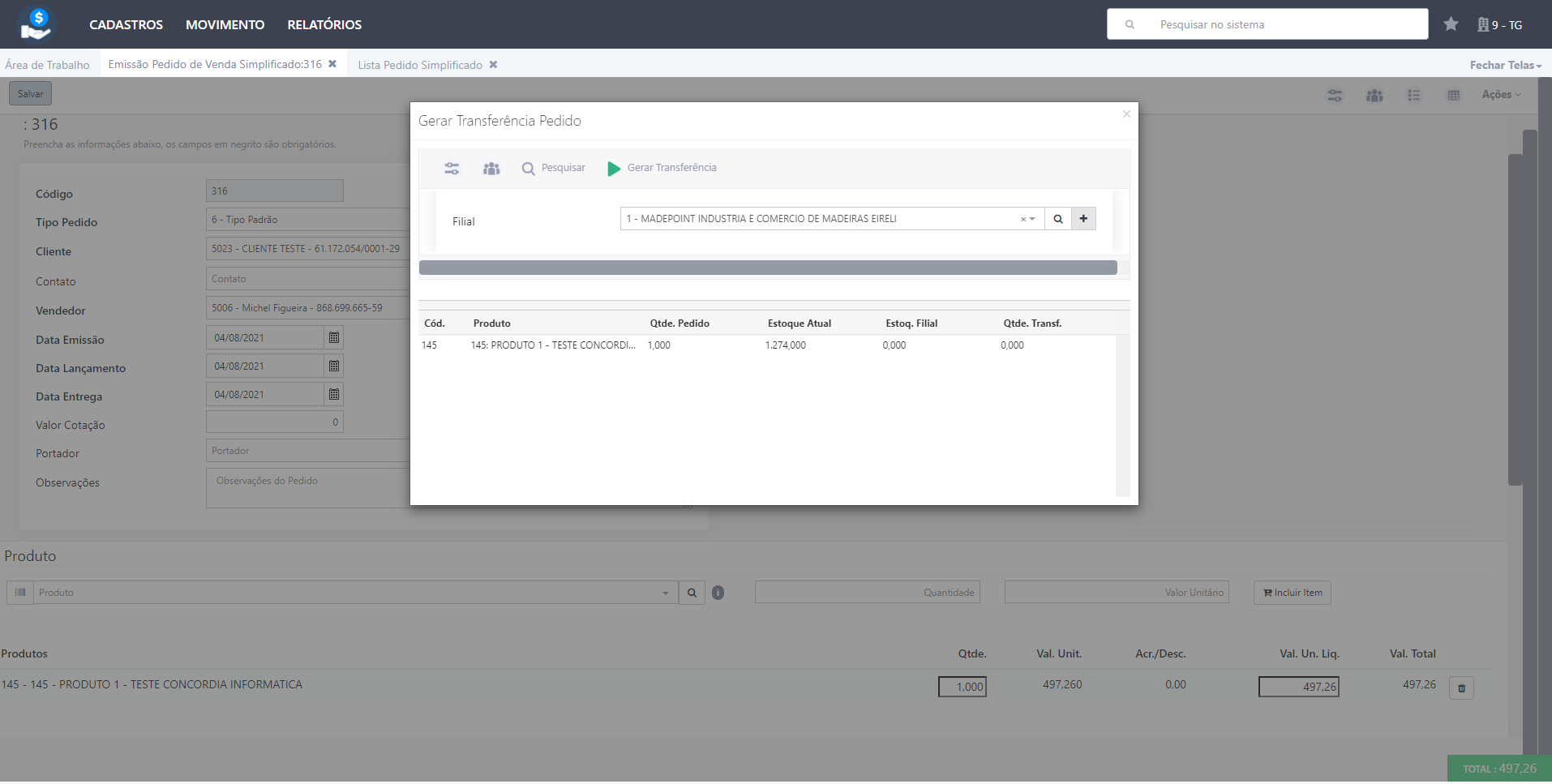This screenshot has height=784, width=1552.
Task: Click the dialog's filter sliders icon
Action: pyautogui.click(x=452, y=169)
